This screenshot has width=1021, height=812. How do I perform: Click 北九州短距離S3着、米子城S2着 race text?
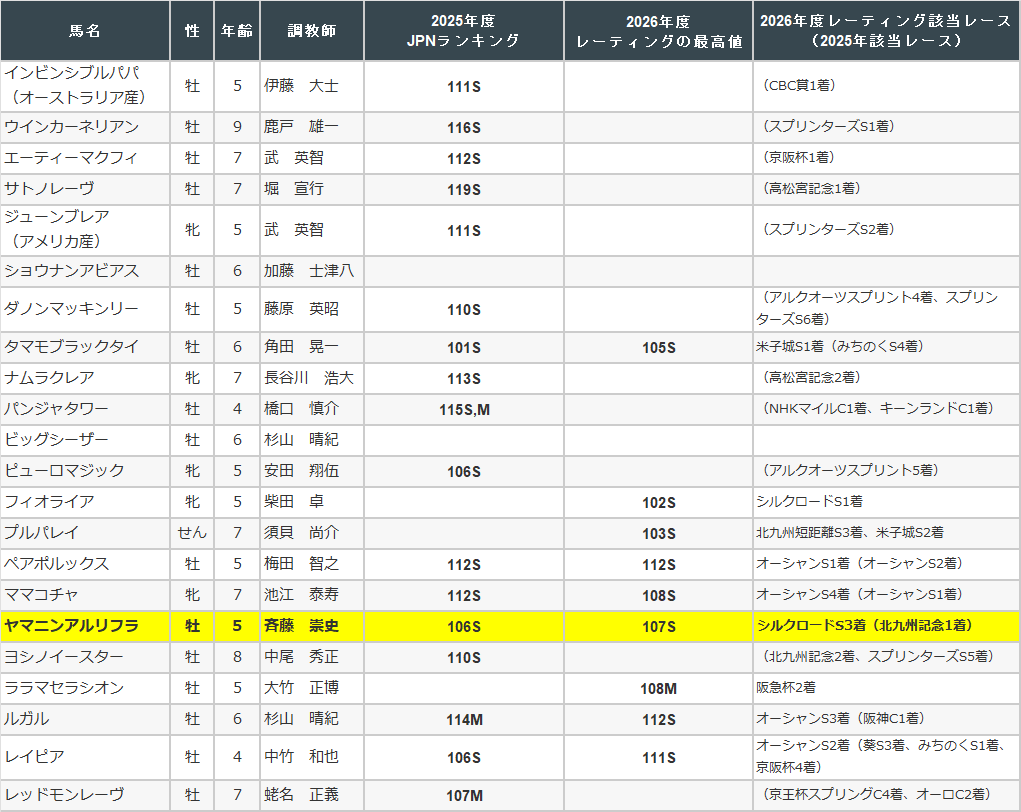(849, 533)
